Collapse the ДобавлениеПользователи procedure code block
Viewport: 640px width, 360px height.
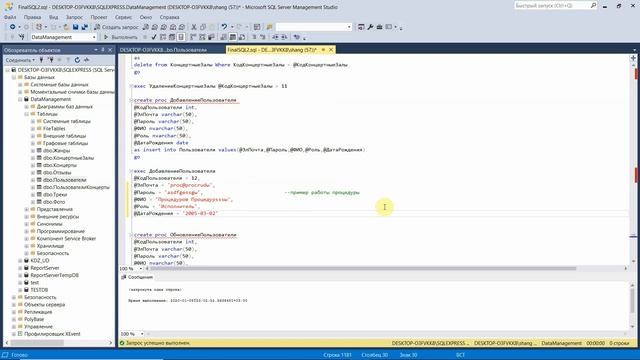click(x=131, y=100)
